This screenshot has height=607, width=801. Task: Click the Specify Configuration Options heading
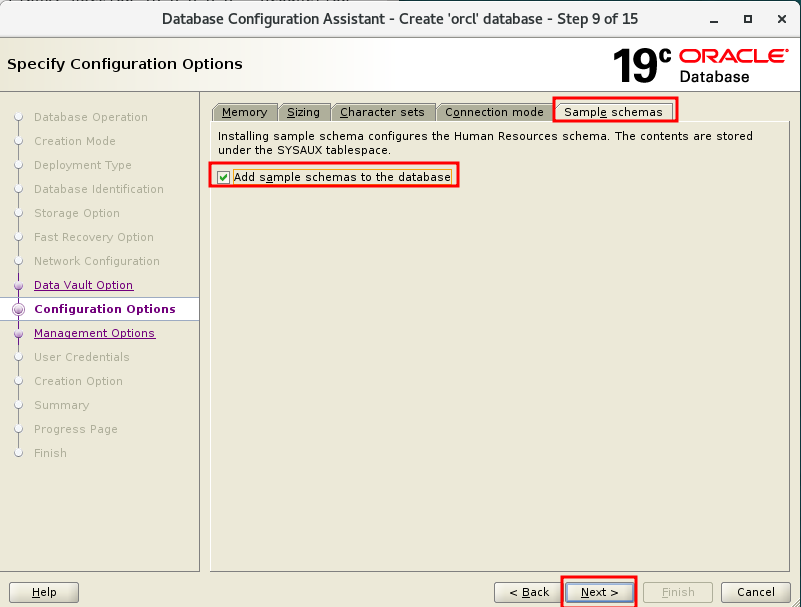coord(125,64)
